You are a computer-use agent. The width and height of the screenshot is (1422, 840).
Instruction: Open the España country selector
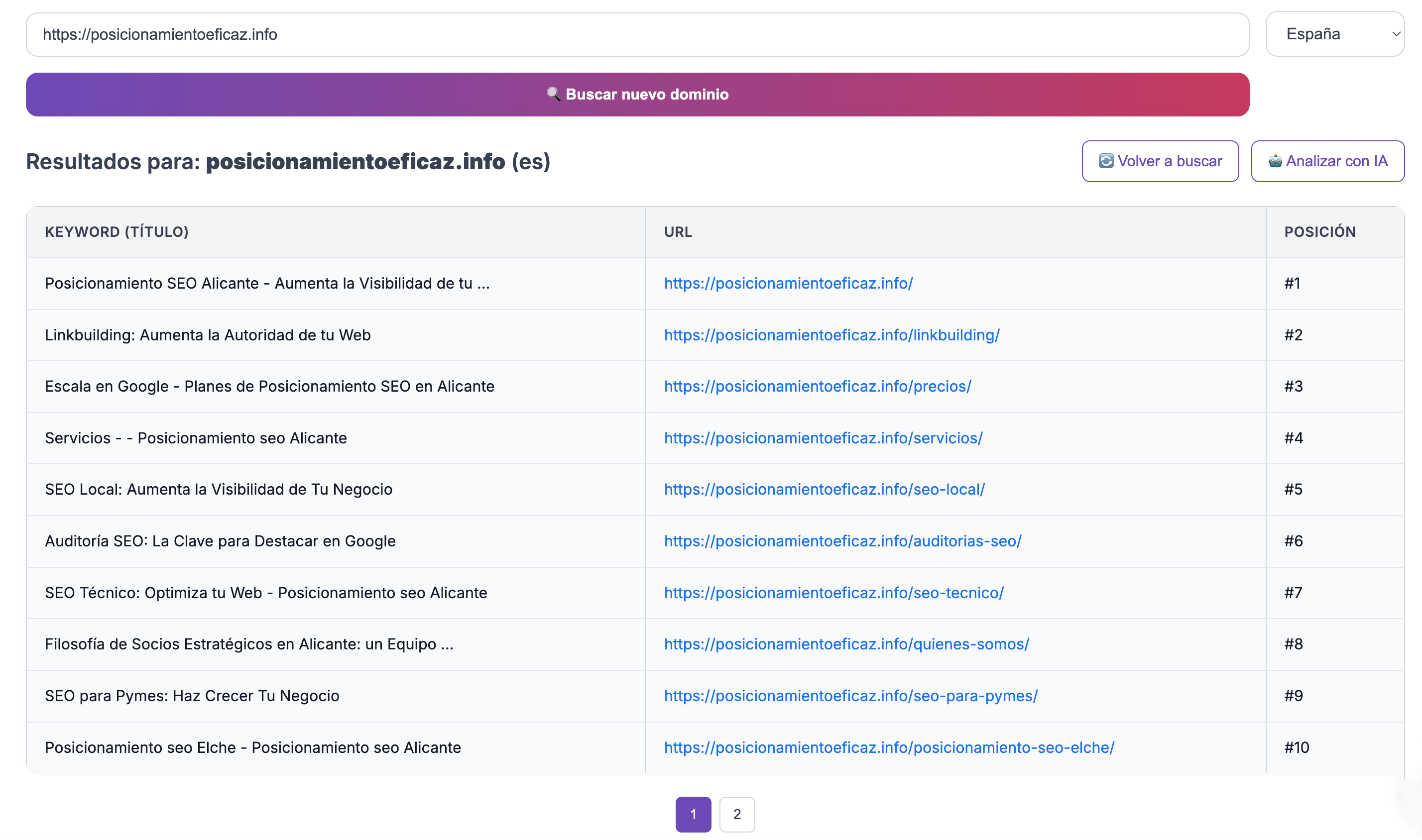[x=1335, y=34]
